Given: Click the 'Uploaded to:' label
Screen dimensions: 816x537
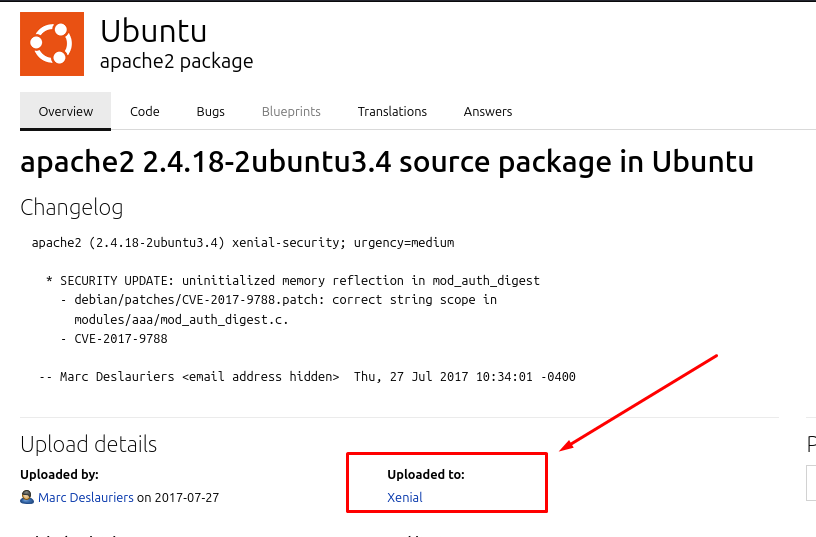Looking at the screenshot, I should pyautogui.click(x=426, y=474).
